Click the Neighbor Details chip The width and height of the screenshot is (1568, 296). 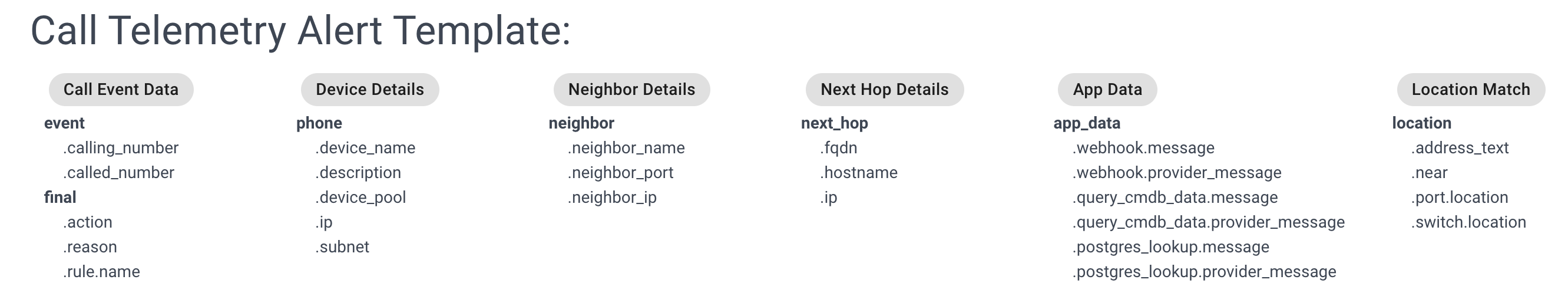(x=631, y=90)
